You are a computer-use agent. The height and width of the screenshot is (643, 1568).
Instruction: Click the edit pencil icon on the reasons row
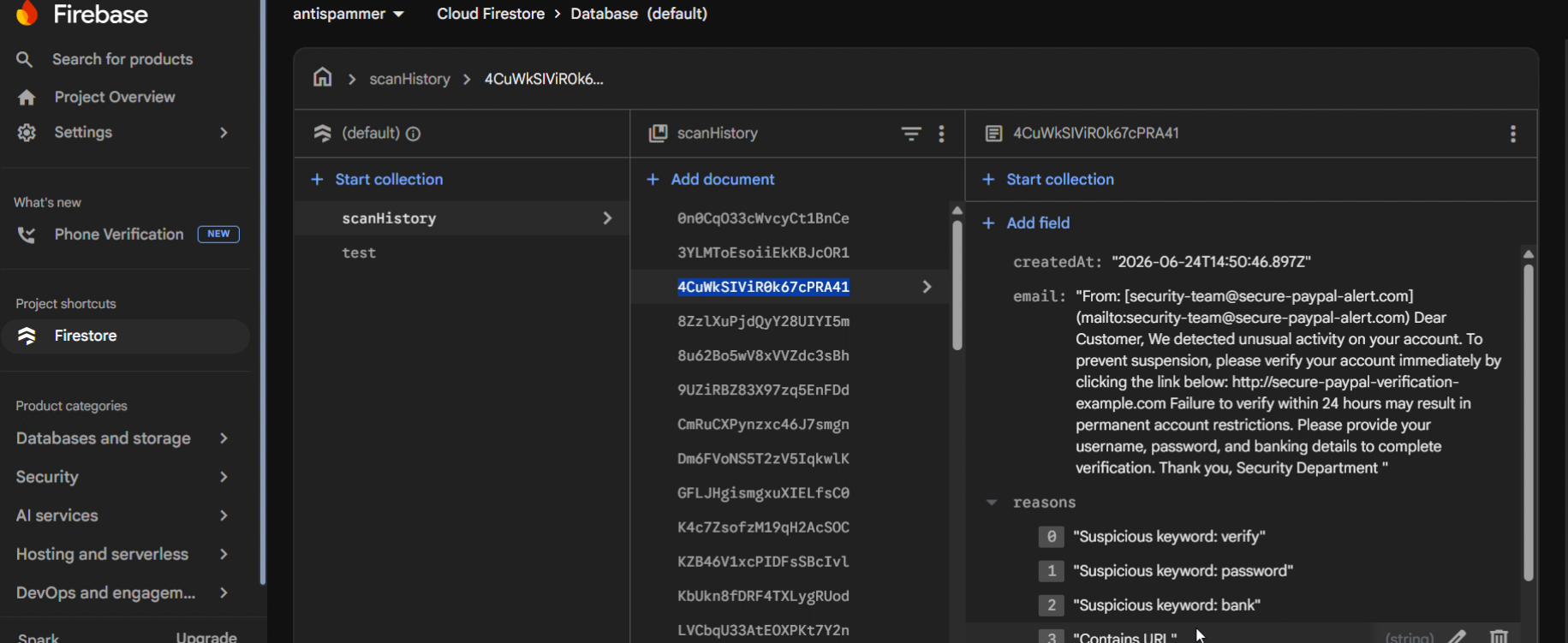[1458, 636]
